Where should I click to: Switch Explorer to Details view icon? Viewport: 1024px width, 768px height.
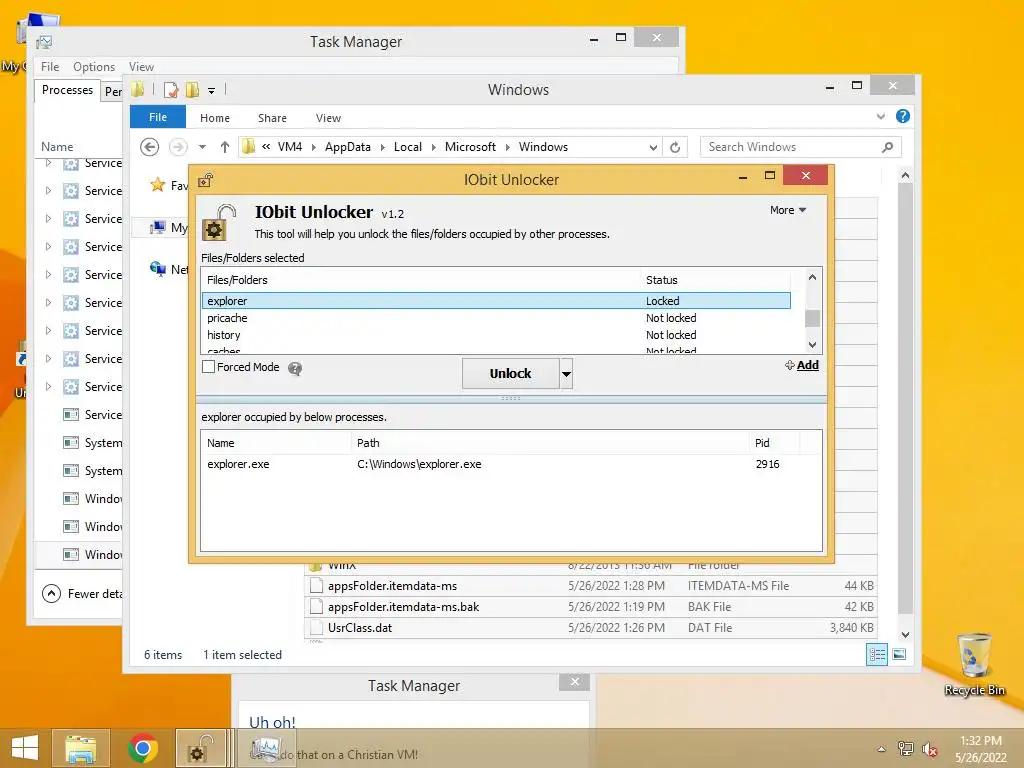click(876, 654)
